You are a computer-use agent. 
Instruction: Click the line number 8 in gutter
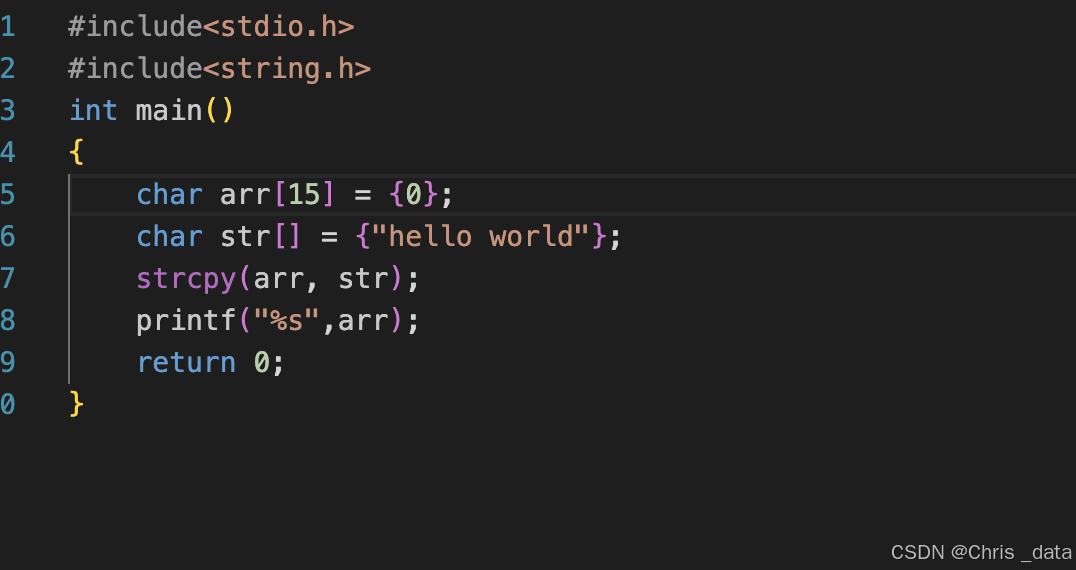point(7,320)
